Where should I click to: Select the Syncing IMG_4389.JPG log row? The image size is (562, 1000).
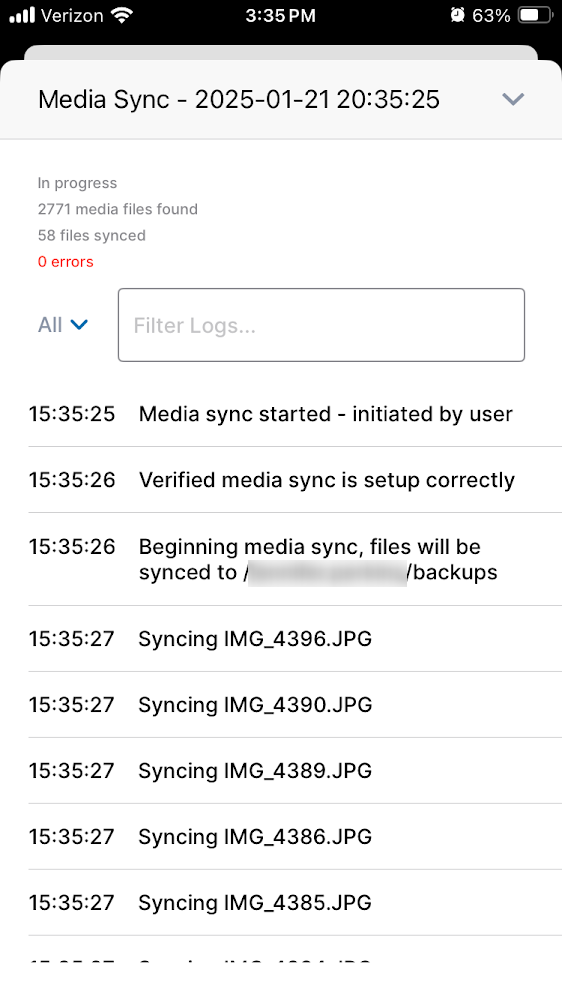[x=295, y=770]
